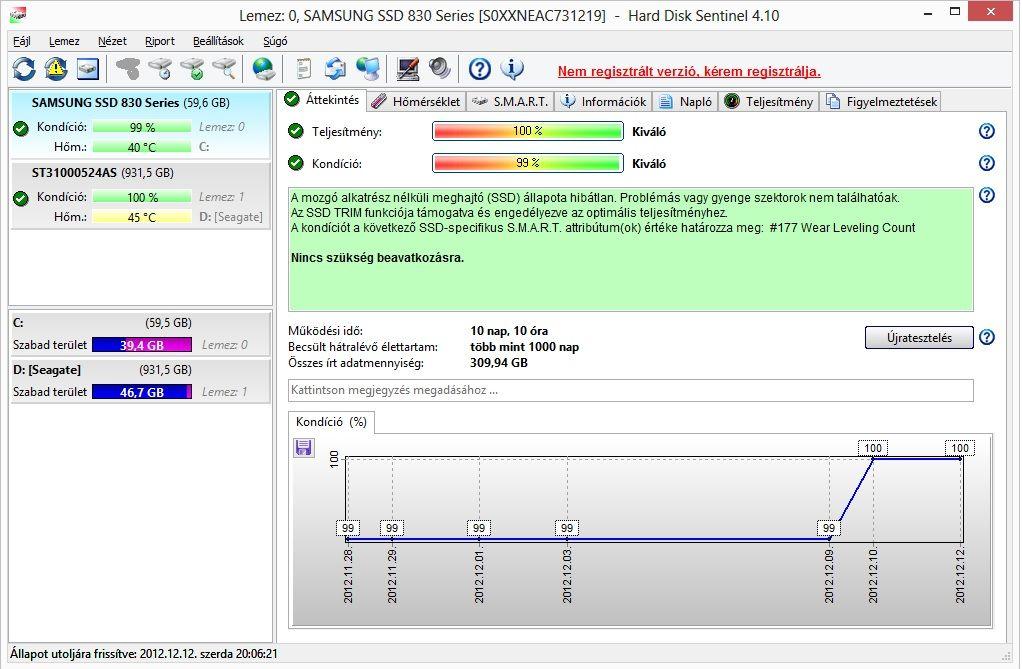Click the ST31000524AS 45 °C temperature bar
Screen dimensions: 1022x669
coord(141,217)
